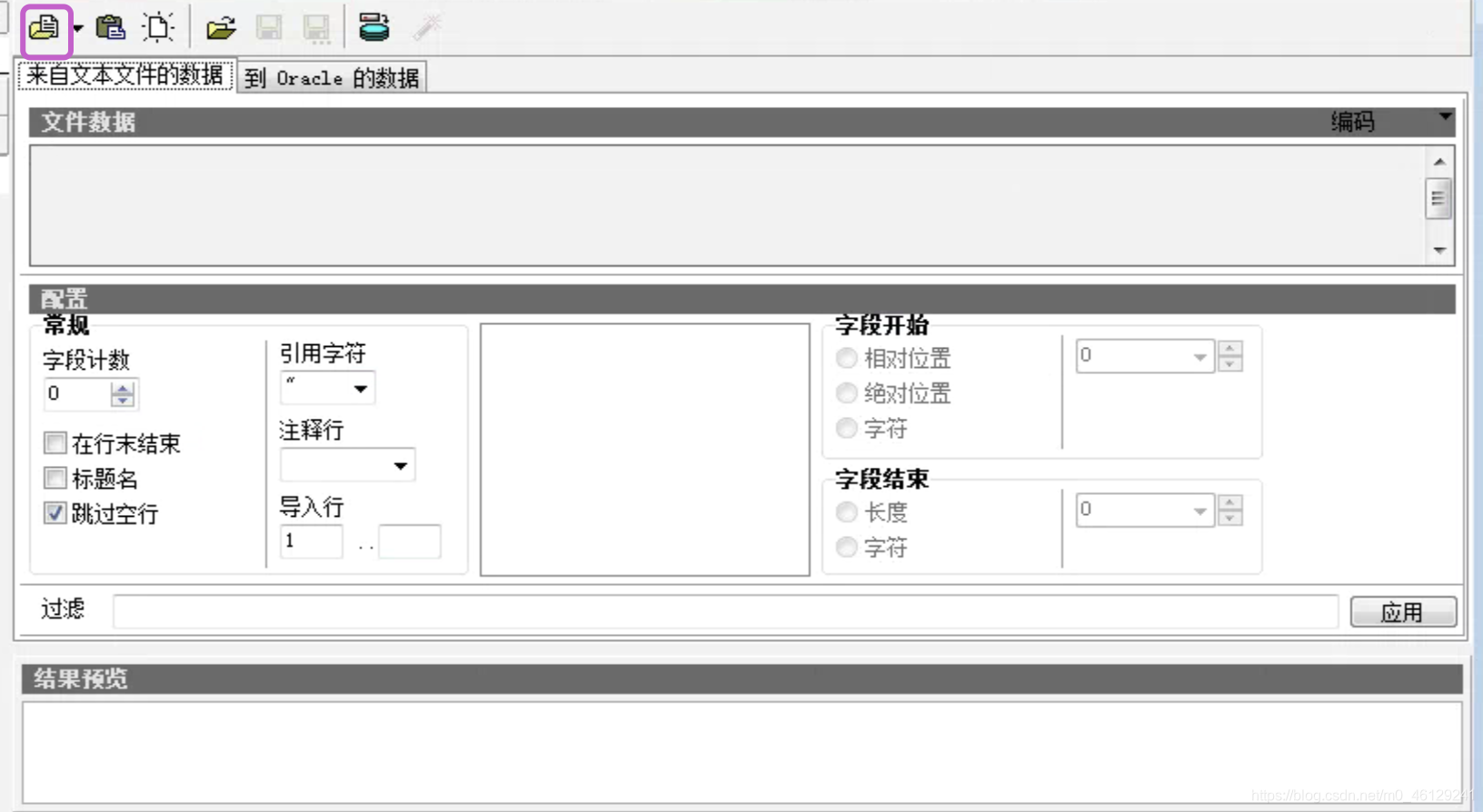Open the 编码 encoding dropdown arrow

point(1445,117)
